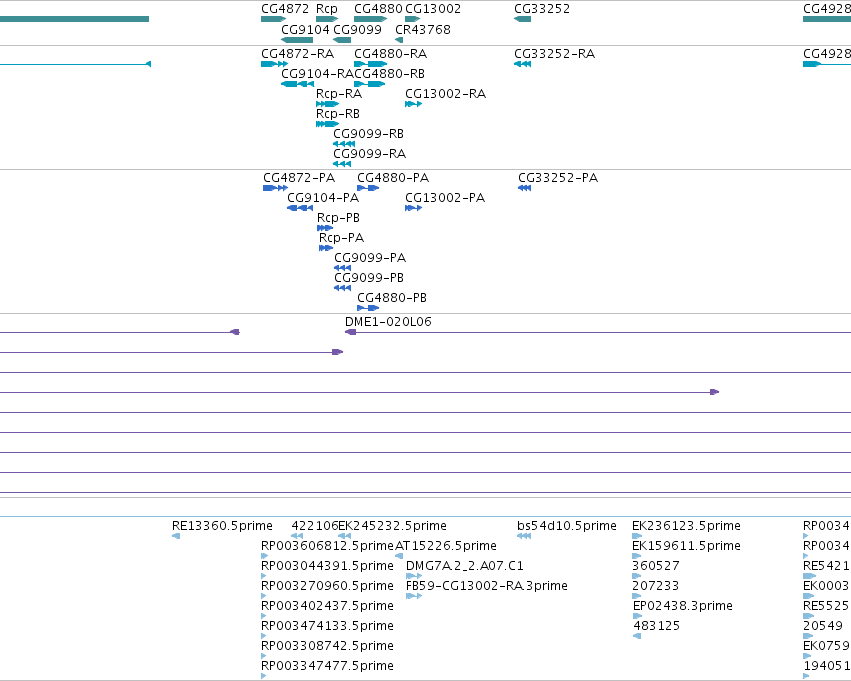Image resolution: width=851 pixels, height=681 pixels.
Task: Select transcript CG4872-RA
Action: (x=274, y=64)
